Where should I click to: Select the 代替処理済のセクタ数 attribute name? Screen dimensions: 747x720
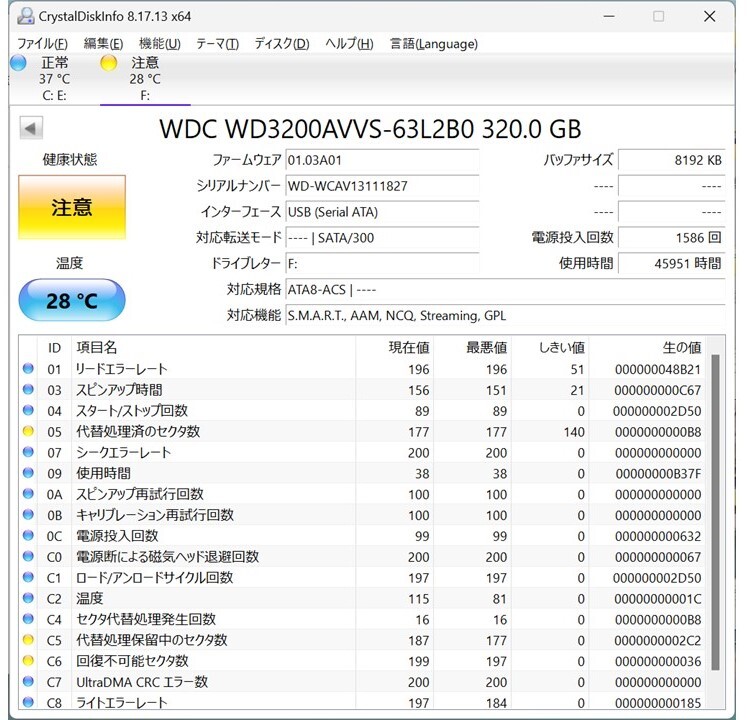138,432
